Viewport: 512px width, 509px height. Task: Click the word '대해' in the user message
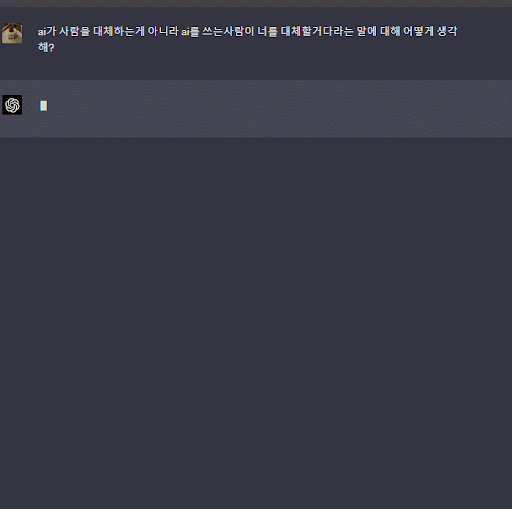click(390, 31)
